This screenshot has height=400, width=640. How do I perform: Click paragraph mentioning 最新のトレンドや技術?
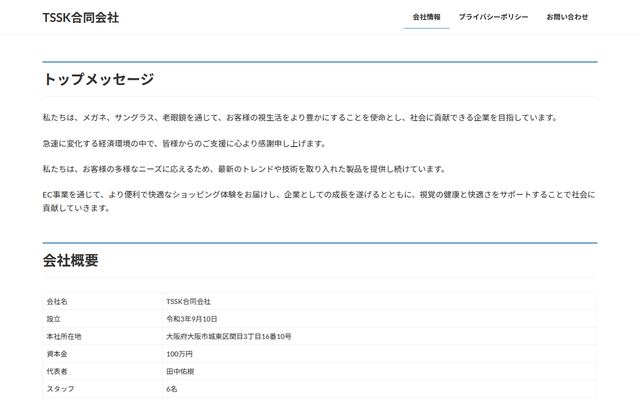coord(244,169)
